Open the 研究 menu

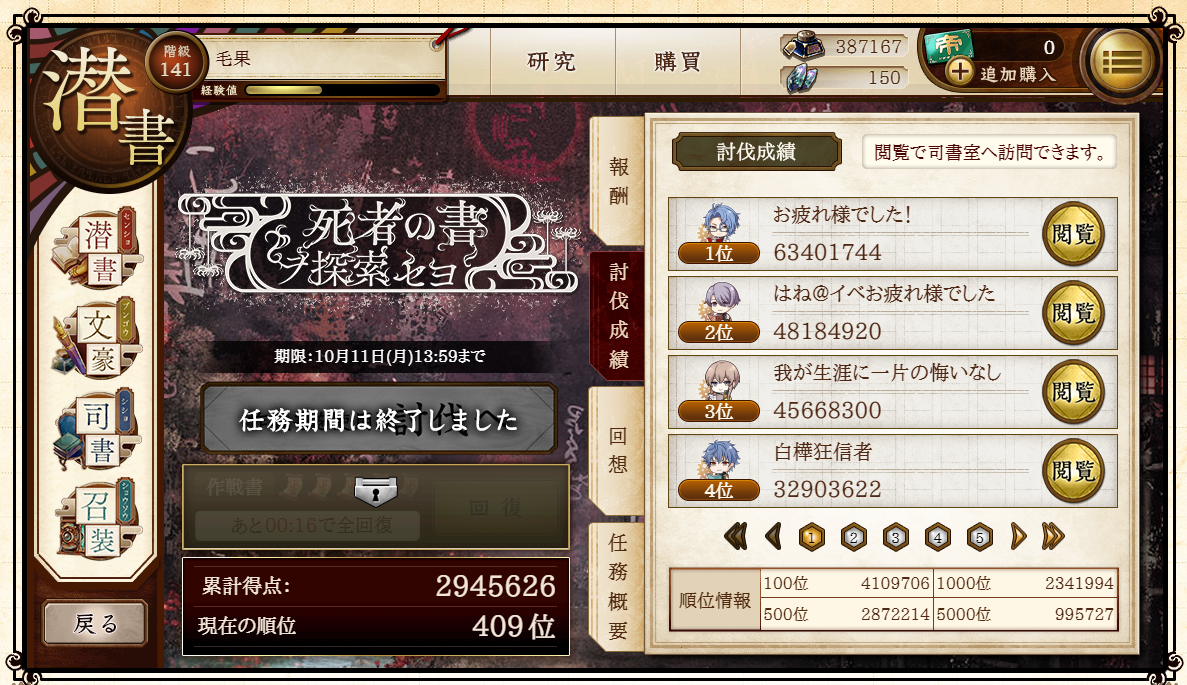point(552,61)
